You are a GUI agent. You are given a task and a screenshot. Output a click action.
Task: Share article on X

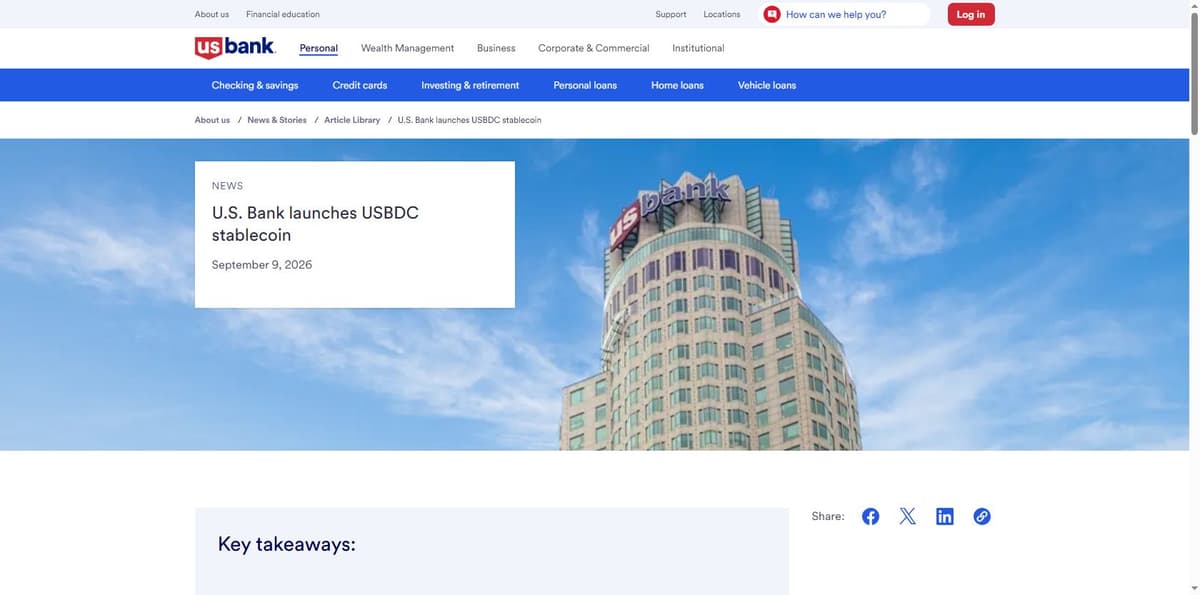pyautogui.click(x=907, y=517)
